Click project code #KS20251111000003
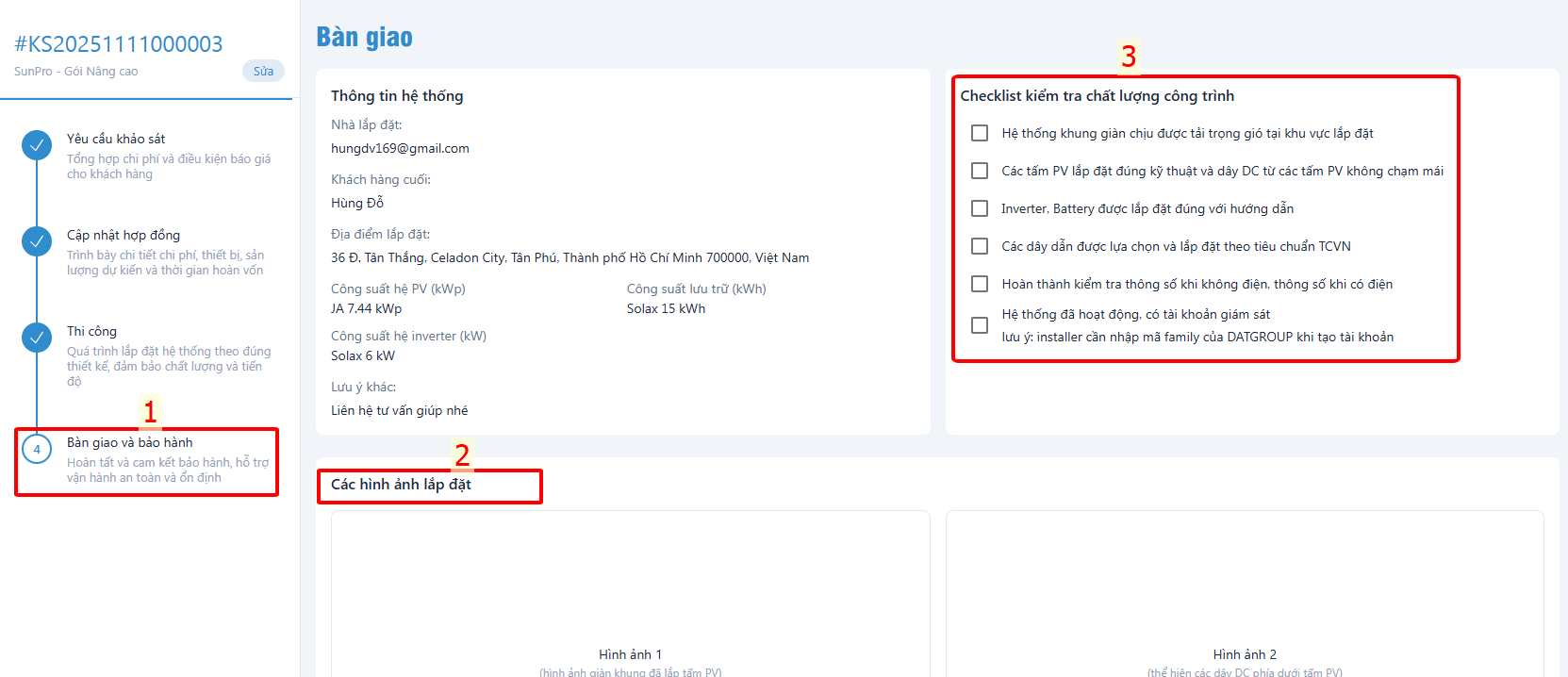Screen dimensions: 1568x677 pos(119,44)
